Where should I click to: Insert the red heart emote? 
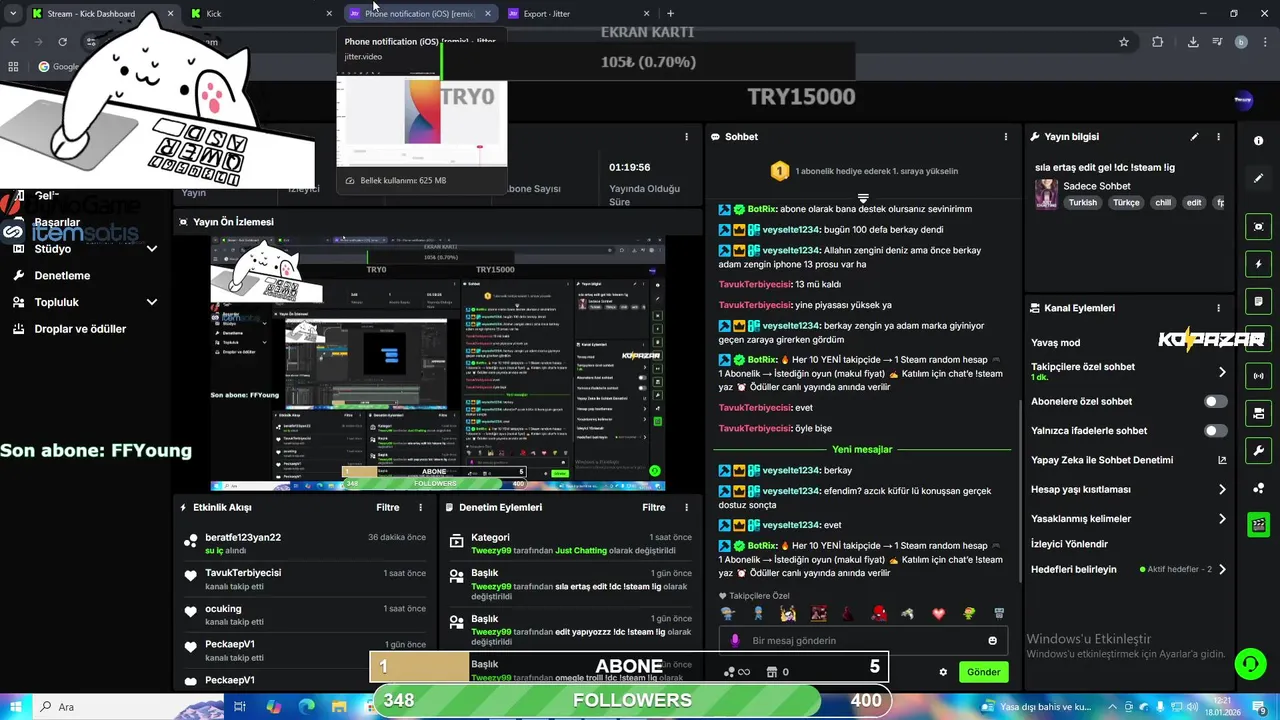tap(938, 613)
